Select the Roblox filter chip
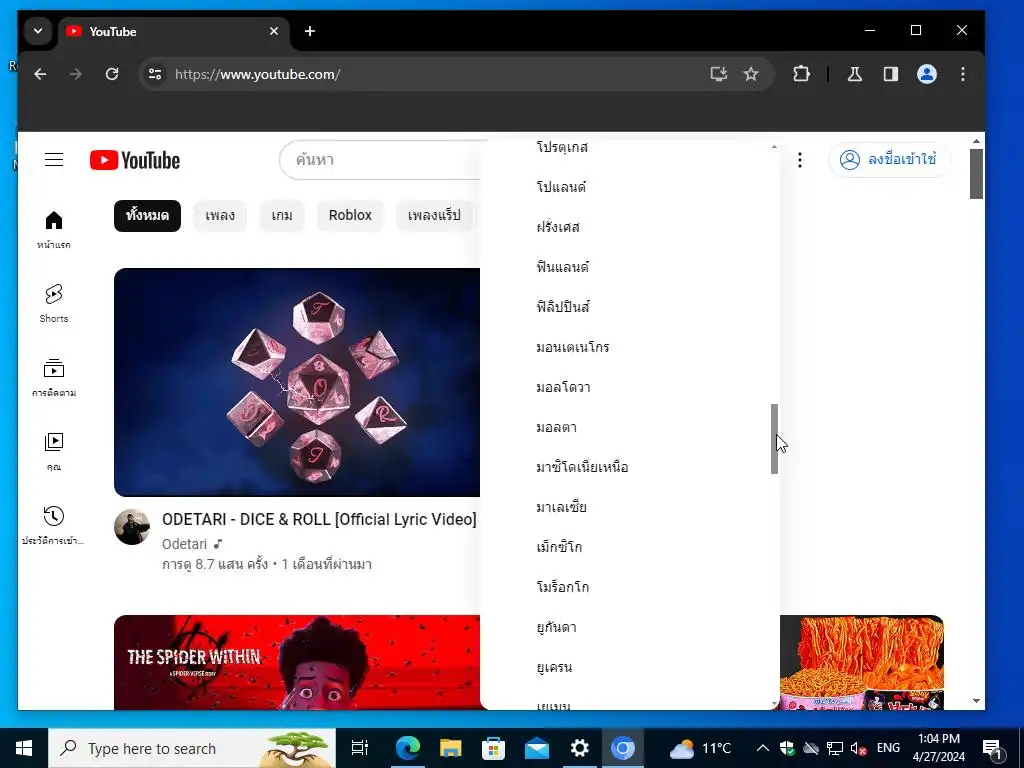This screenshot has height=768, width=1024. tap(350, 216)
